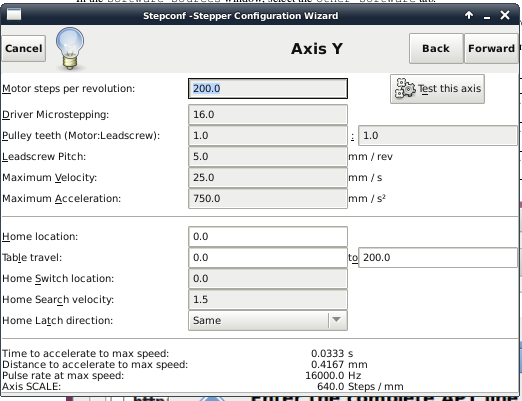Focus the Home Switch location field
Screen dimensions: 522x401
tap(268, 279)
